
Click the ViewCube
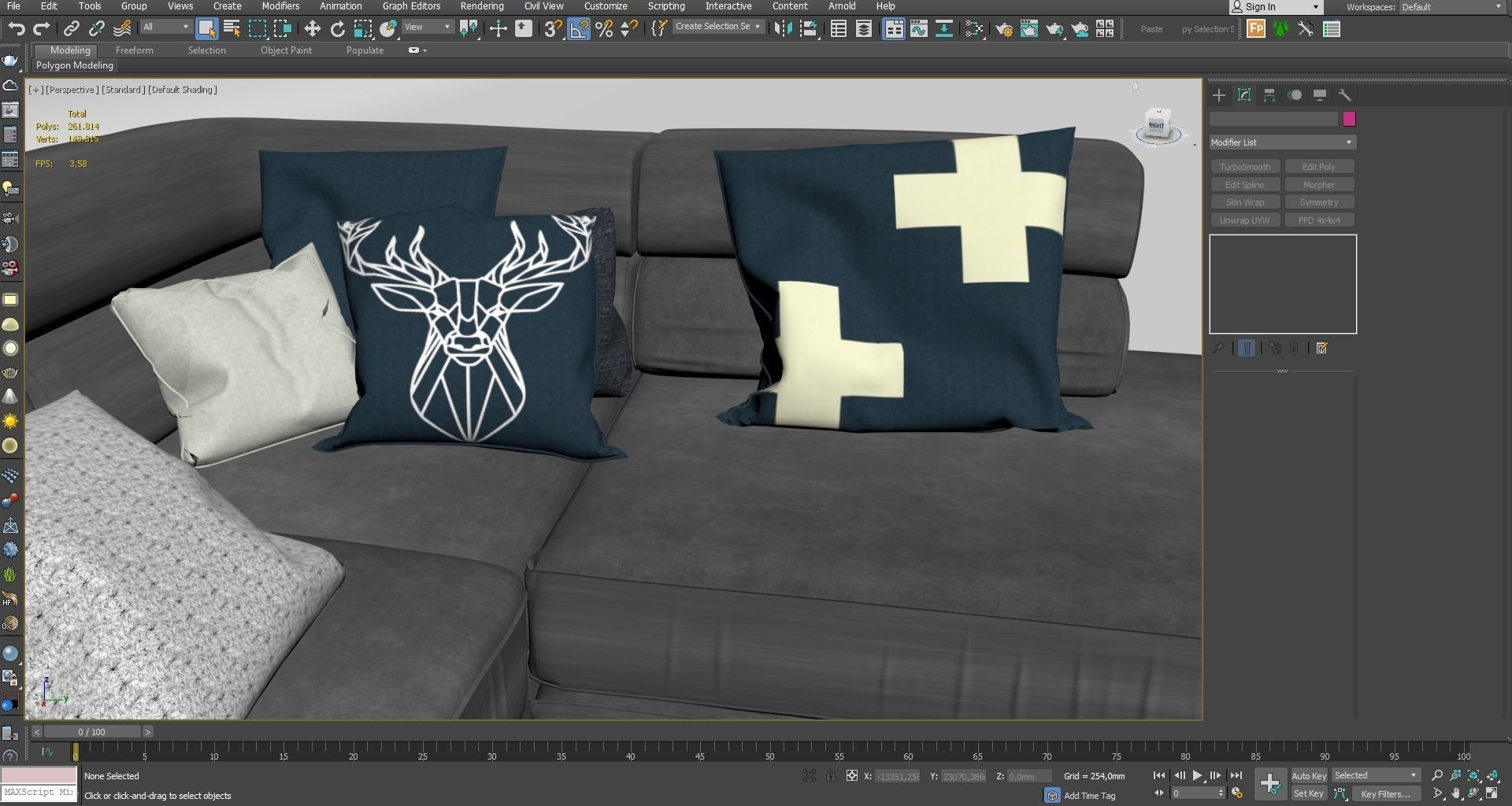click(1158, 126)
